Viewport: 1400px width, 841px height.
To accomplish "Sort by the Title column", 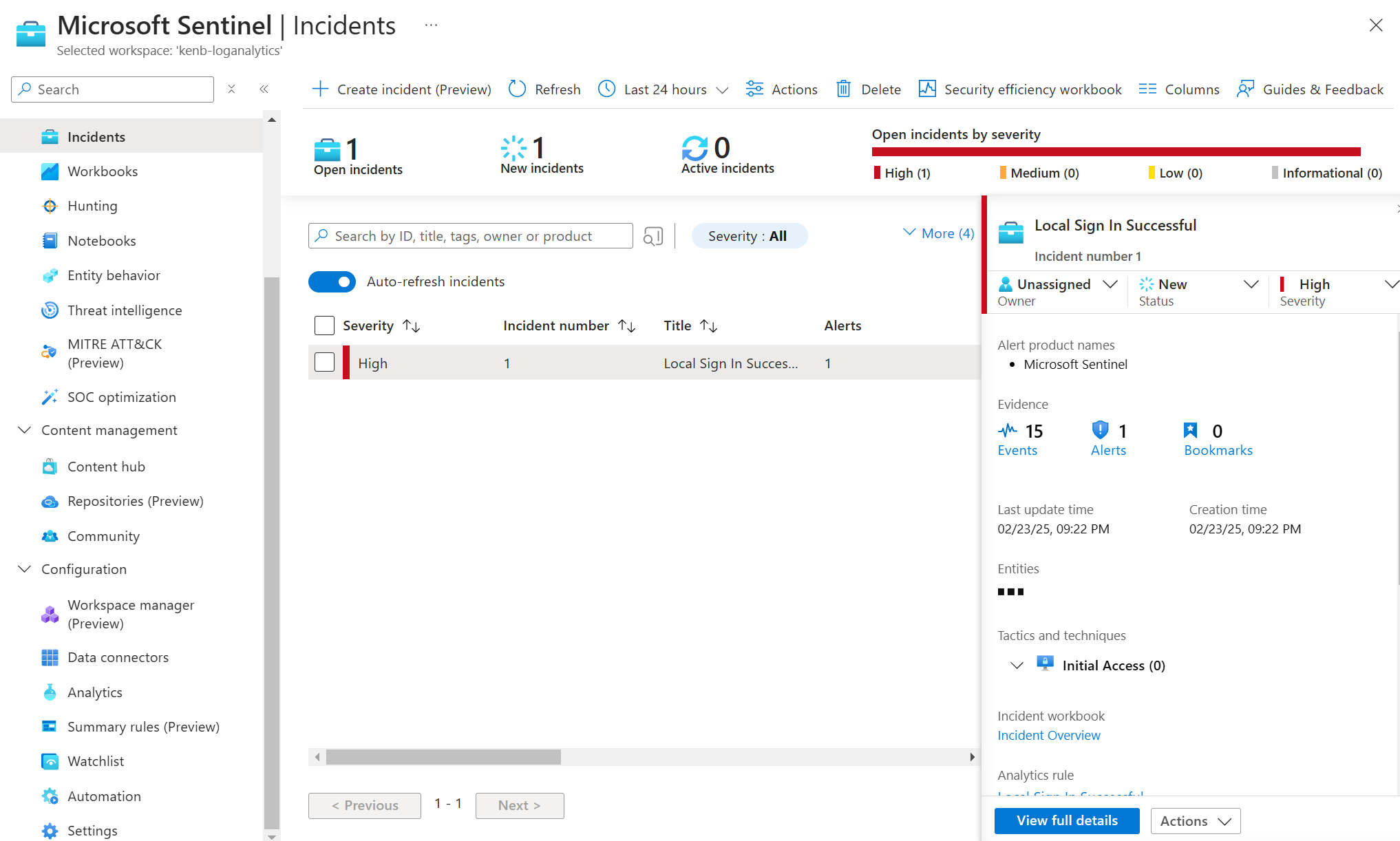I will pos(691,326).
